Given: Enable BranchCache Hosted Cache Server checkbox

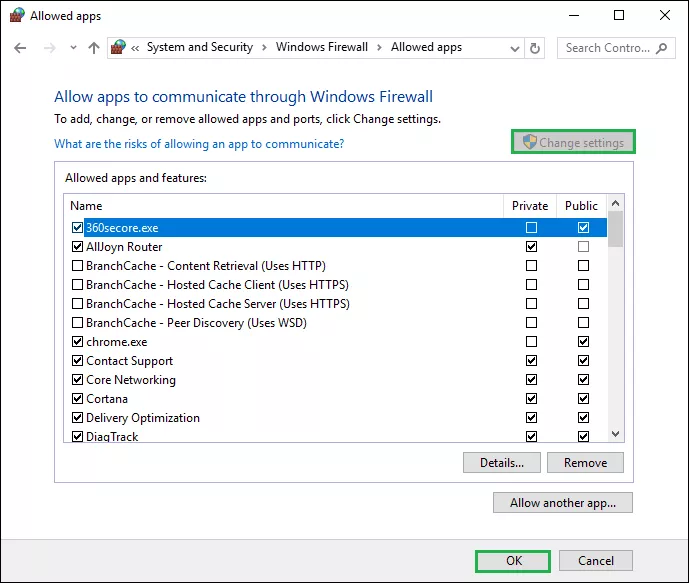Looking at the screenshot, I should click(77, 304).
